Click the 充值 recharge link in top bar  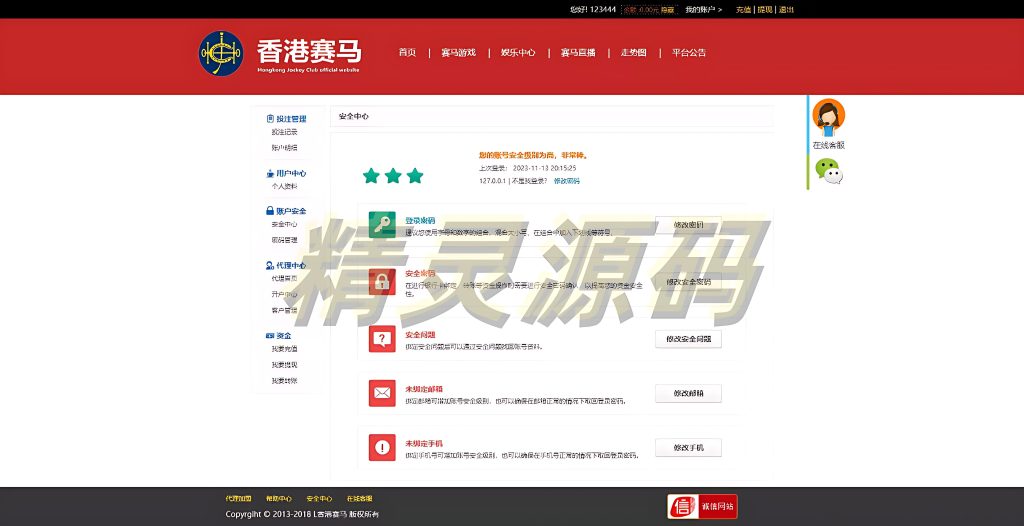743,10
